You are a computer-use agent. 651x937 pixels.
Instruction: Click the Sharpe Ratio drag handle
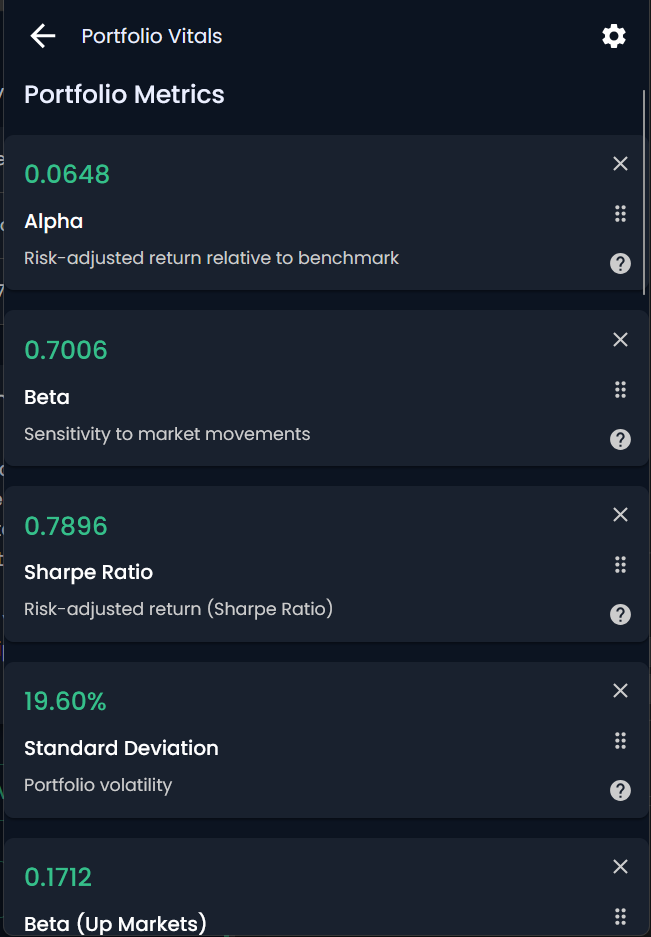[621, 565]
